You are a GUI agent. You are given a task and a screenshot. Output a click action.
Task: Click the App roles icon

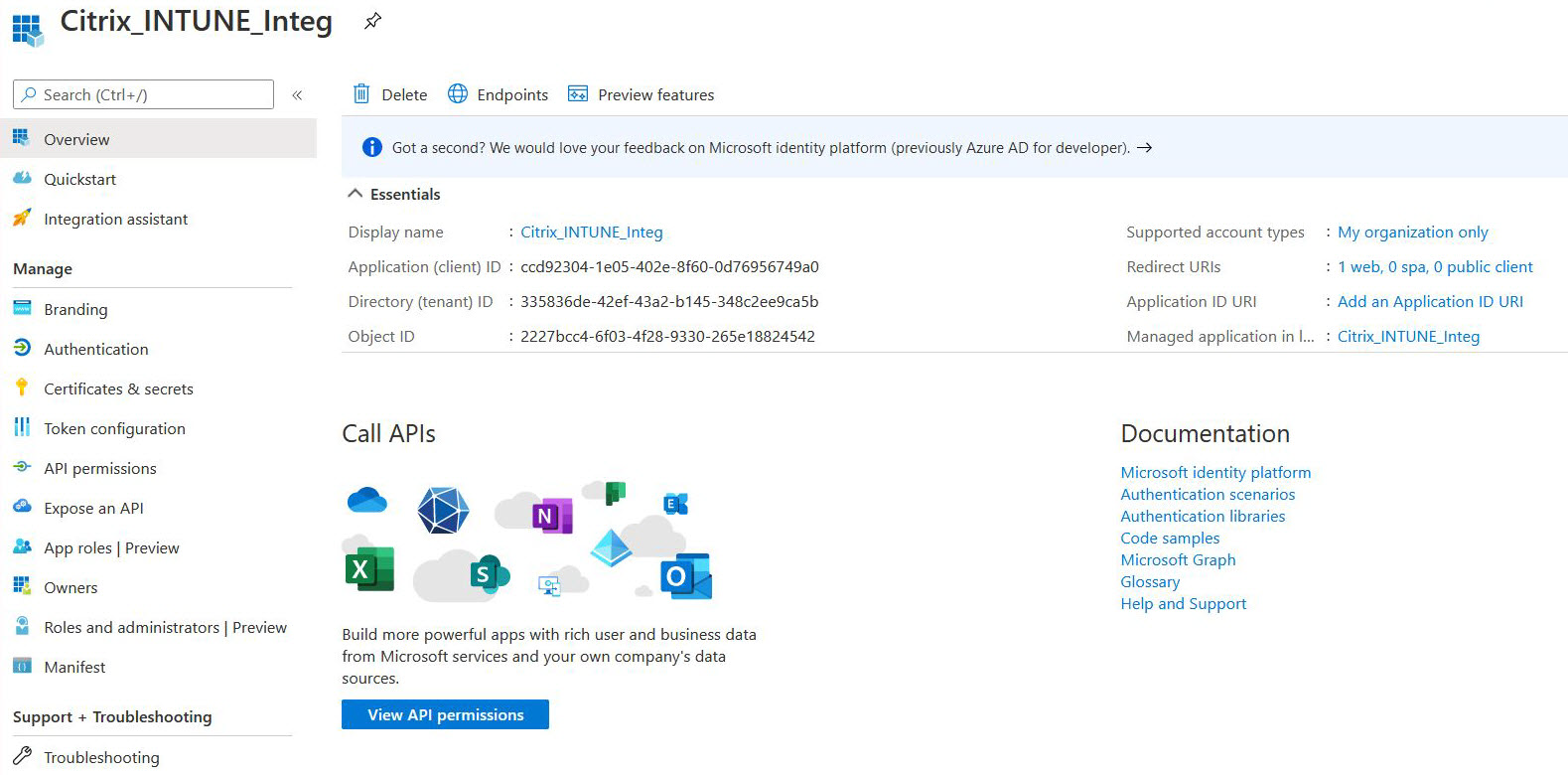coord(22,546)
